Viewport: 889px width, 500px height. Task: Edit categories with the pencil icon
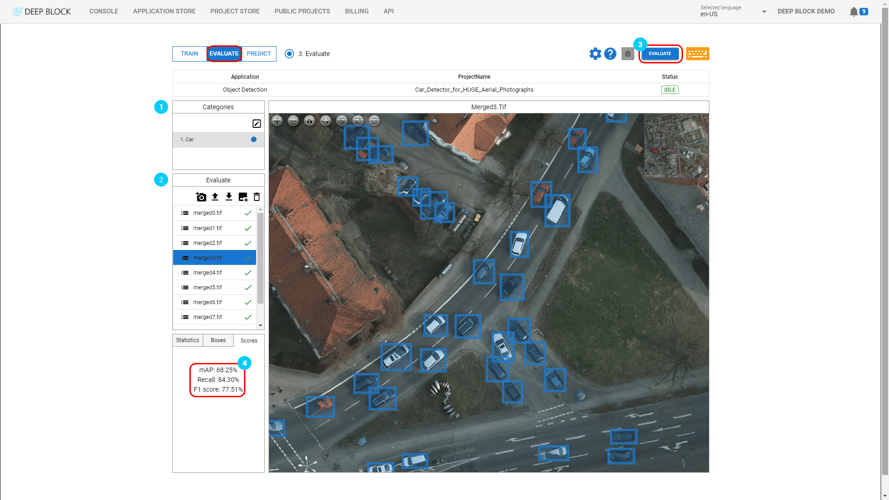point(256,124)
